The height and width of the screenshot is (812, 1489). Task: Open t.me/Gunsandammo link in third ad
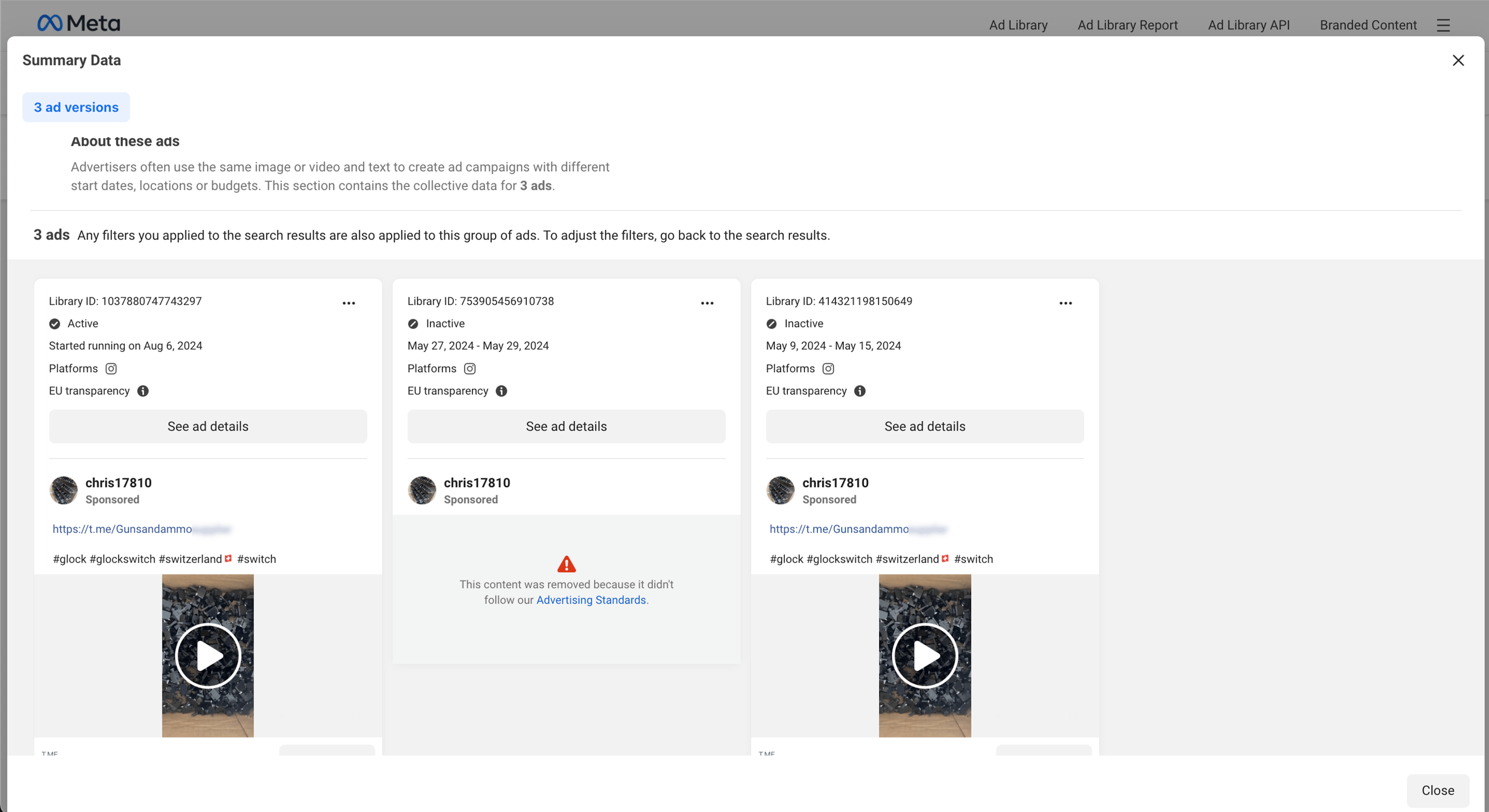pyautogui.click(x=839, y=529)
